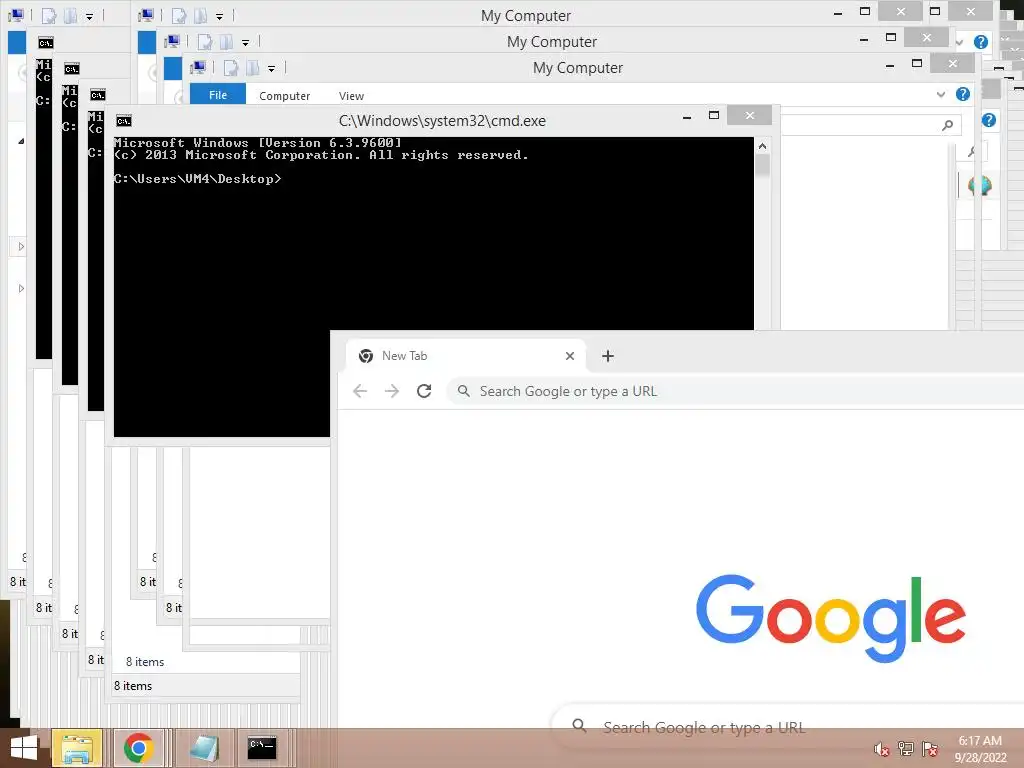Maximize the cmd.exe window
This screenshot has height=768, width=1024.
[714, 116]
